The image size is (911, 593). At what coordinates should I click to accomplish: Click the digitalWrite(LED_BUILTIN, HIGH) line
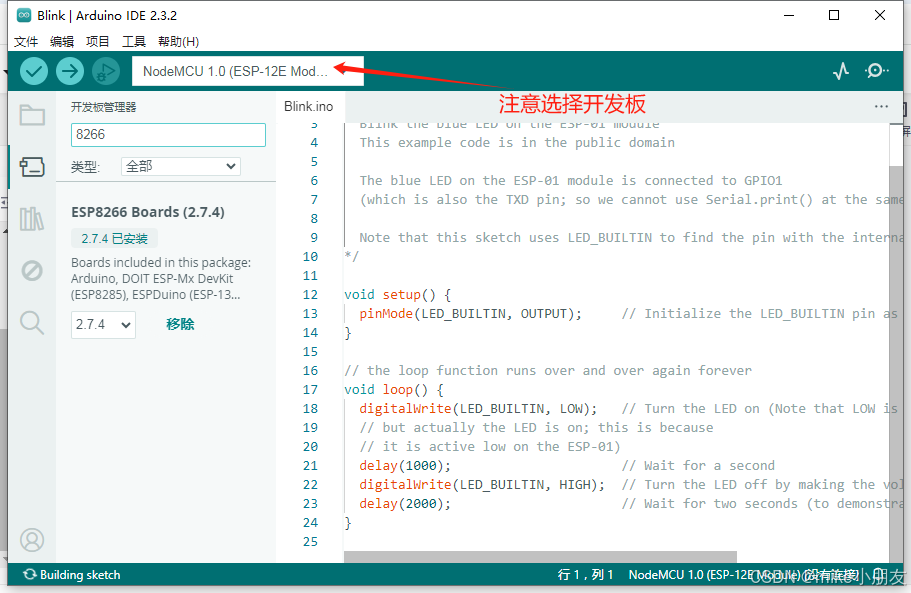(482, 484)
